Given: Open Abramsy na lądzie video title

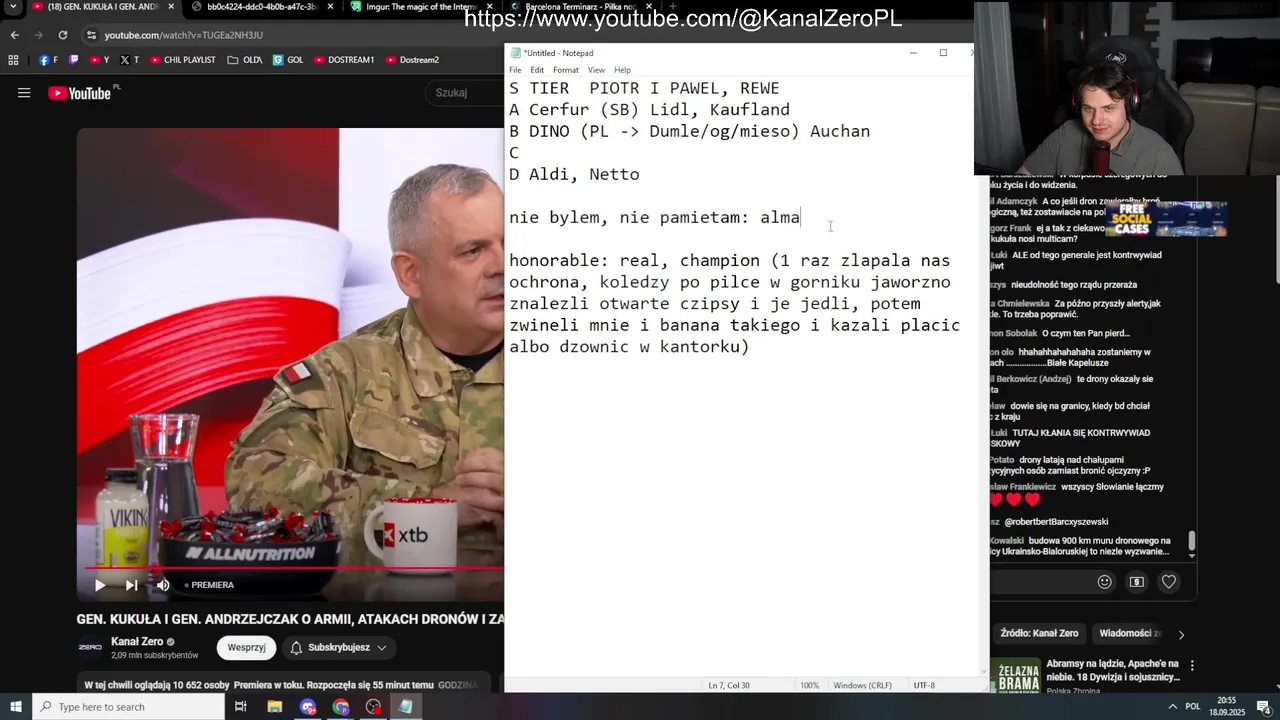Looking at the screenshot, I should point(1113,670).
